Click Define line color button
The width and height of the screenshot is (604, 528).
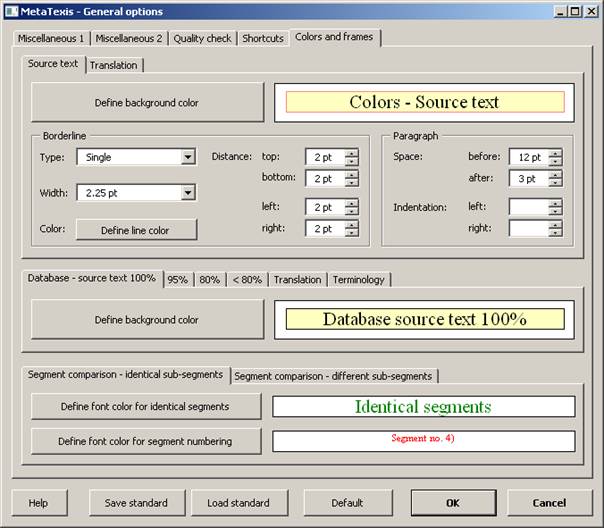click(x=136, y=230)
